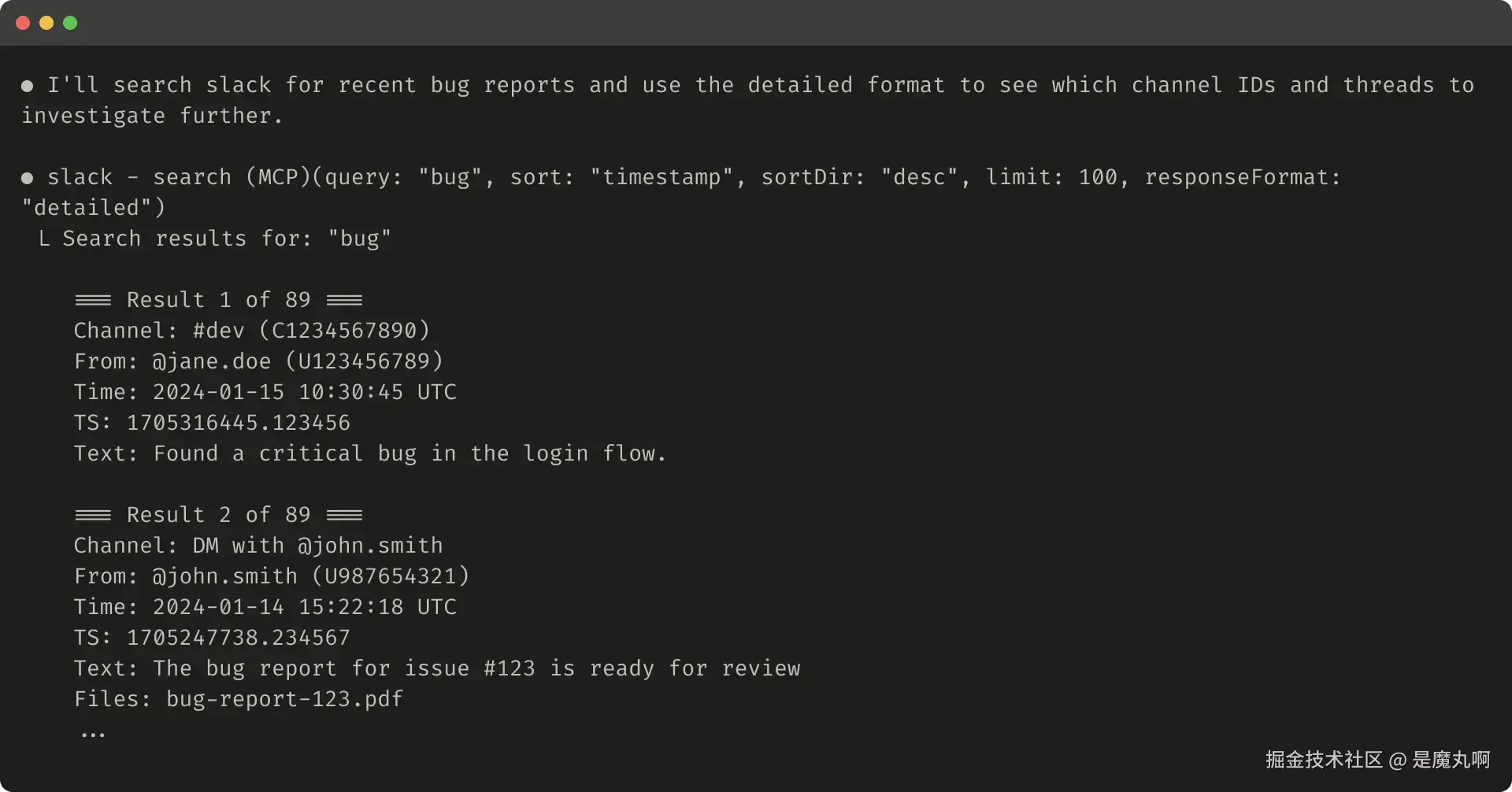
Task: Click the @john.smith mention on the DM line
Action: tap(370, 546)
